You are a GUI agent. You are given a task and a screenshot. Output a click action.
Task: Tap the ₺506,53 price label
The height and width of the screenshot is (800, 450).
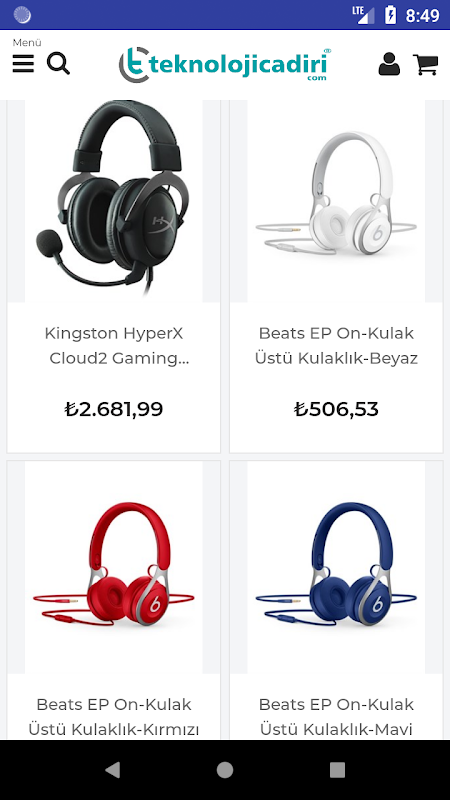336,409
